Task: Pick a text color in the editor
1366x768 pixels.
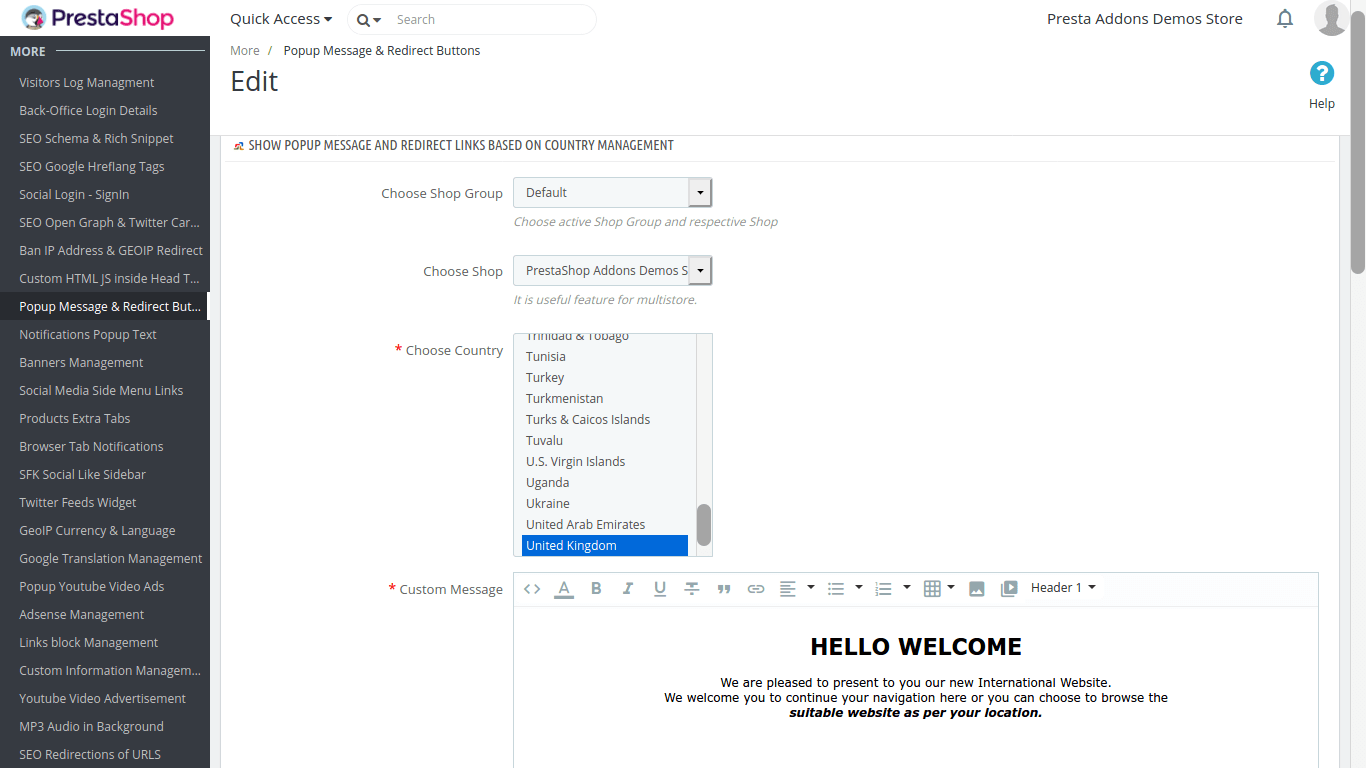Action: coord(564,589)
